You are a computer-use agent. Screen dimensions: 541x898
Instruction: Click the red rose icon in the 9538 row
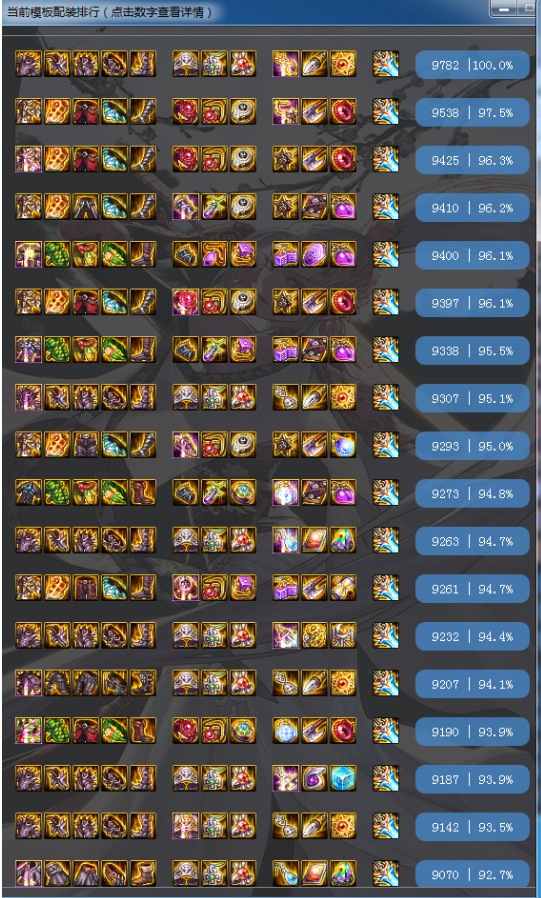pyautogui.click(x=185, y=111)
